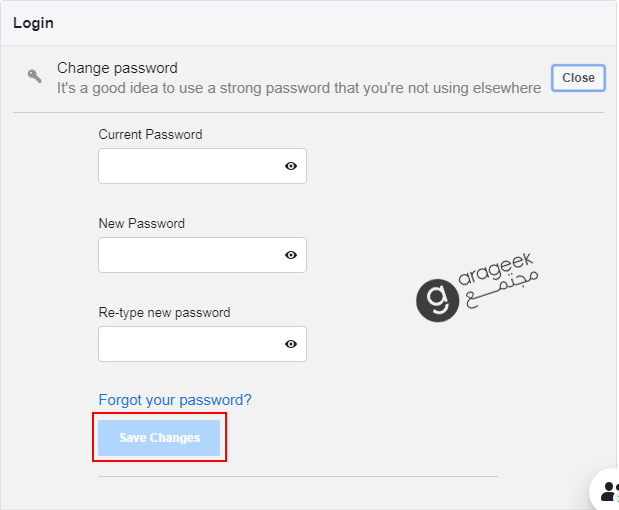Viewport: 619px width, 510px height.
Task: Click the strong password advice text
Action: pos(299,88)
